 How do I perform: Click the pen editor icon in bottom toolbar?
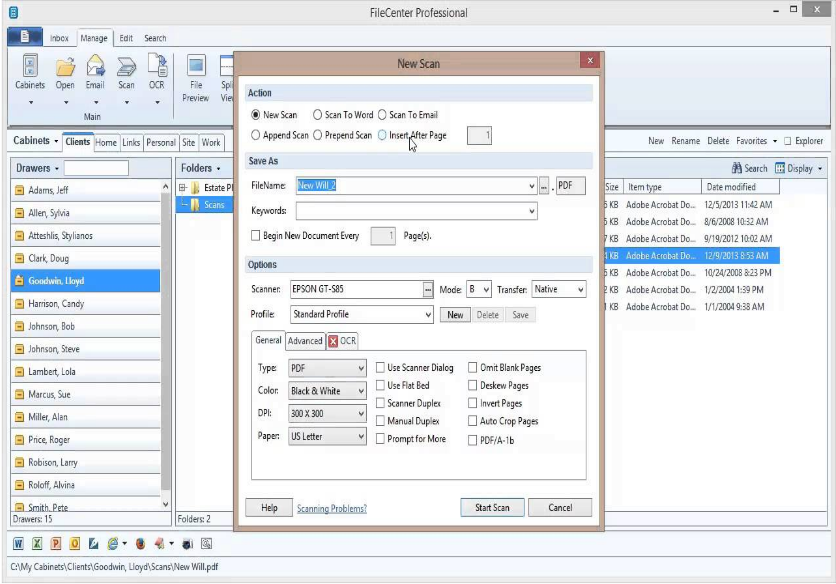tap(93, 543)
